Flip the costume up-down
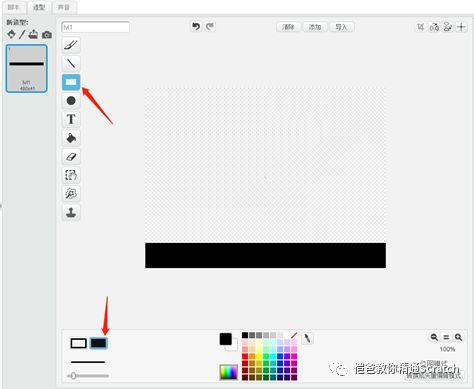Viewport: 474px width, 389px height. coord(448,27)
